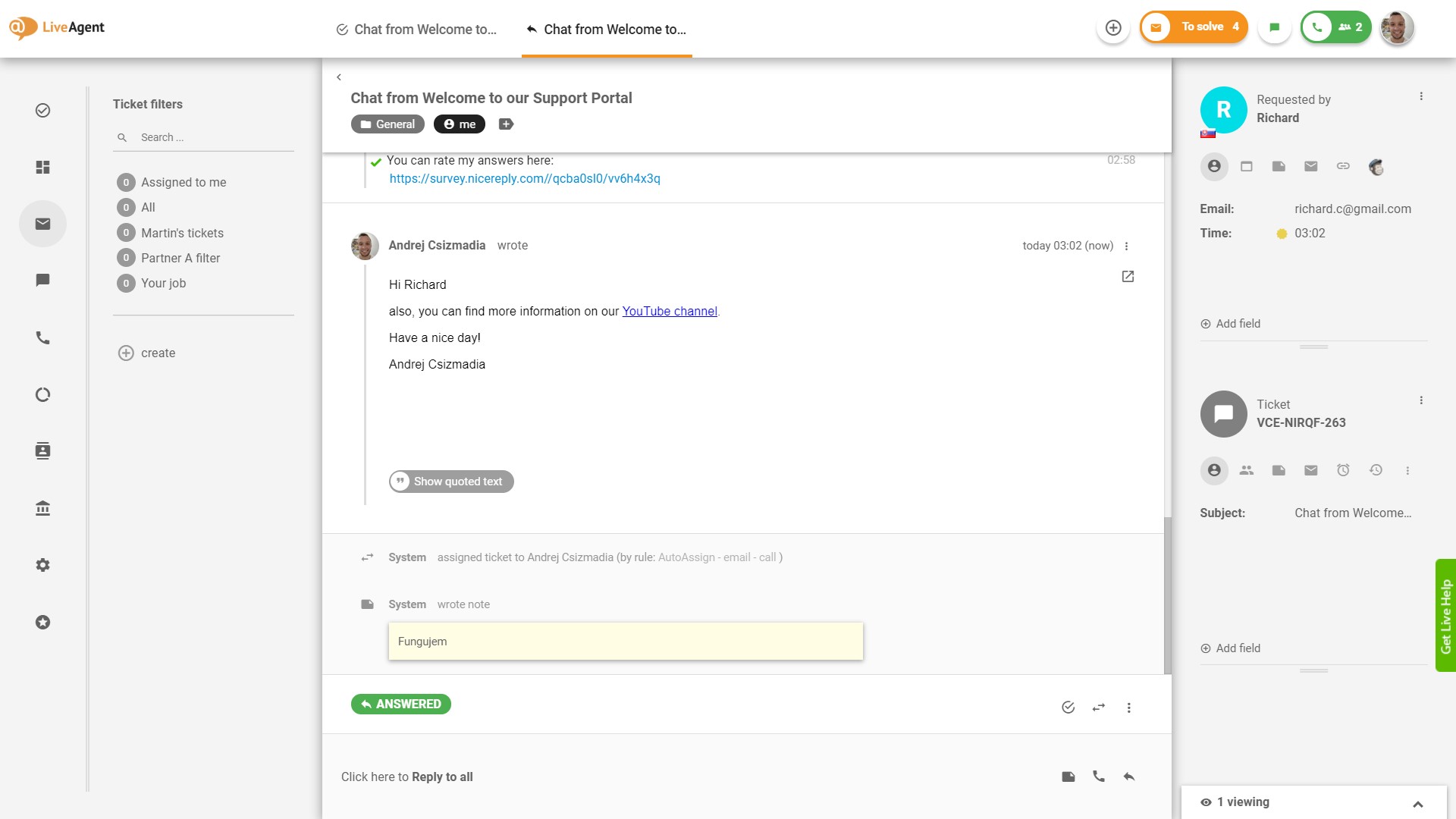Open the To solve queue menu
The image size is (1456, 819).
point(1193,26)
